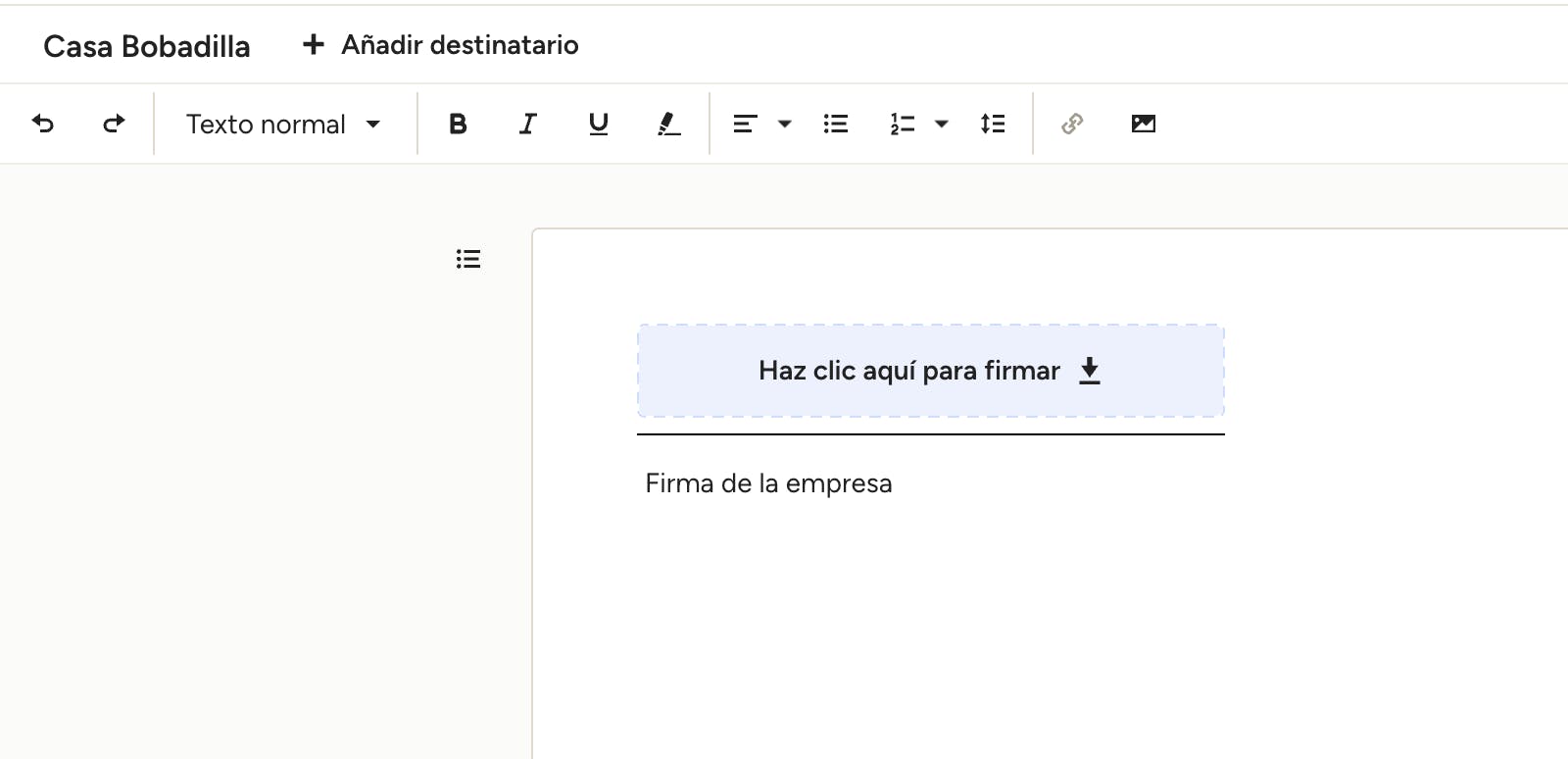Undo the last edit

coord(43,124)
